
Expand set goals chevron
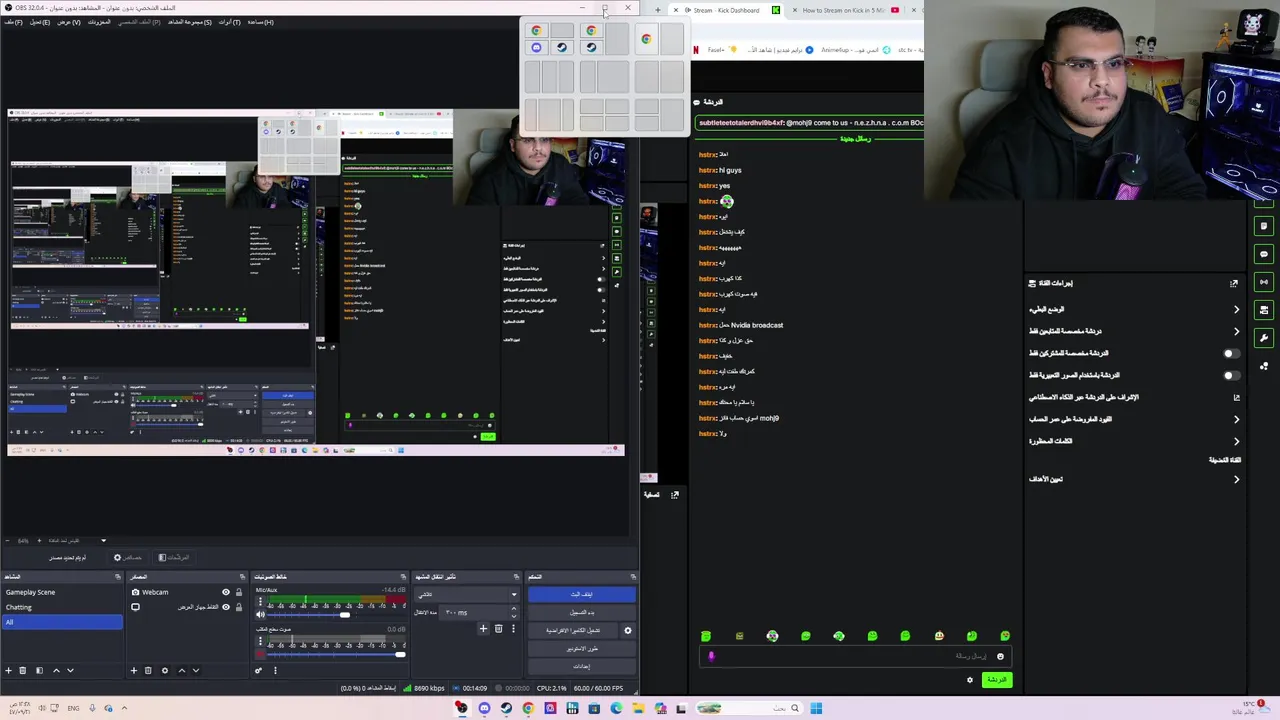pos(1236,479)
